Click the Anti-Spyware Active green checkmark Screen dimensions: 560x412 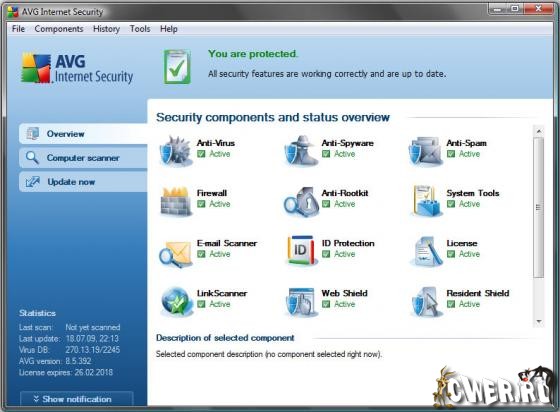coord(326,154)
